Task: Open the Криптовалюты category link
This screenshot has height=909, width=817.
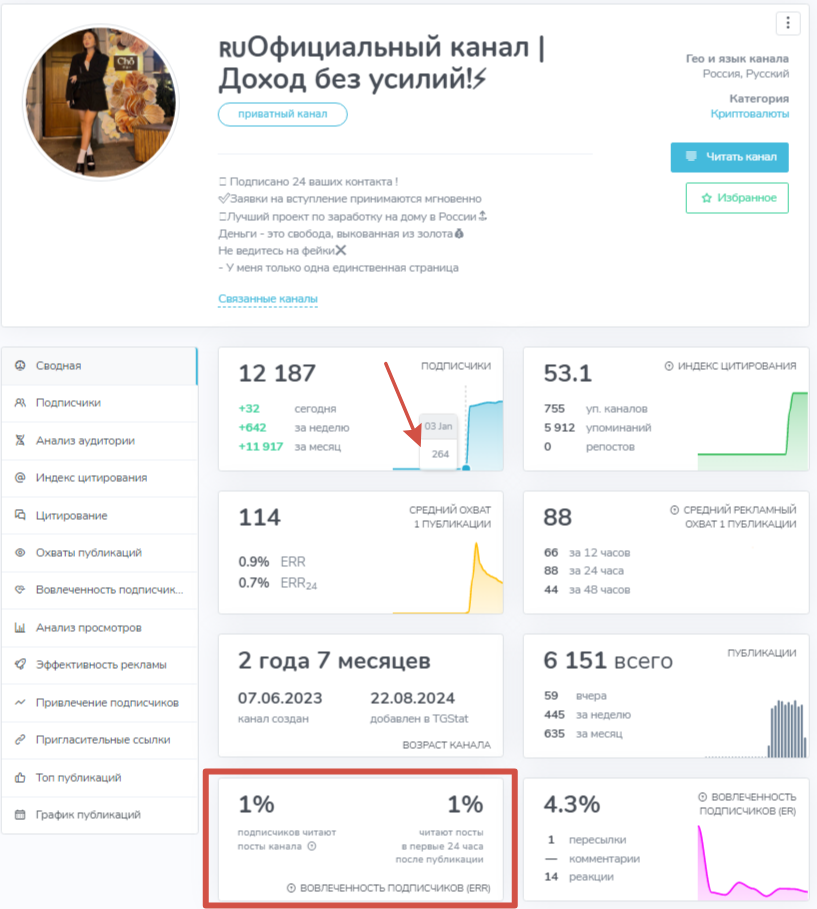Action: (x=750, y=114)
